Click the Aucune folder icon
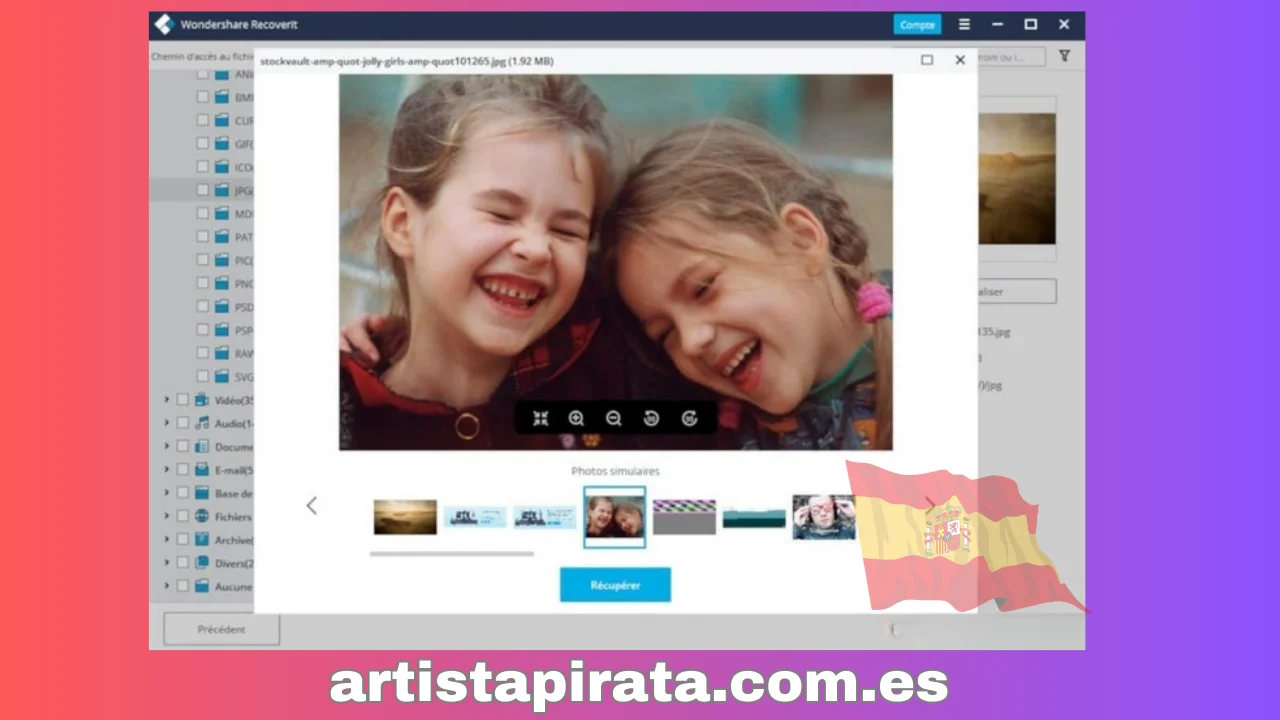Screen dimensions: 1280x720 pos(201,586)
